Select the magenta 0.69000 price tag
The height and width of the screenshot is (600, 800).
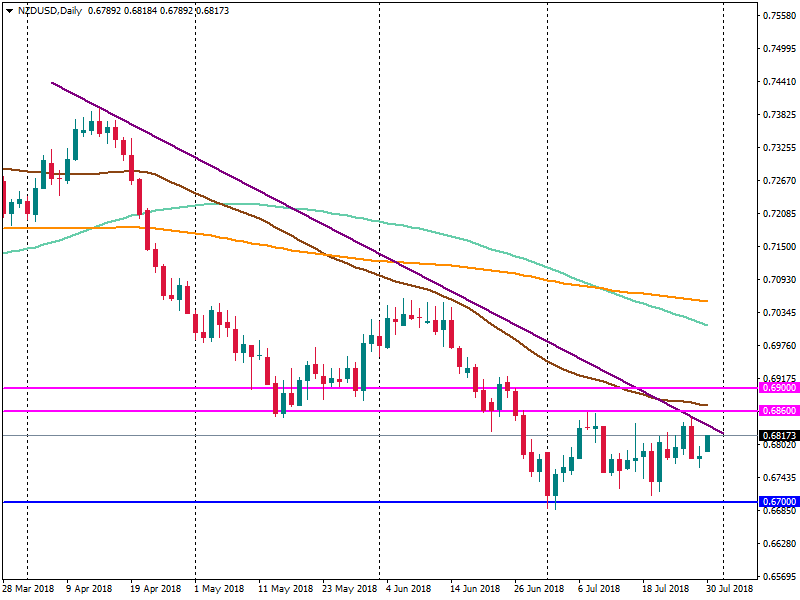[777, 387]
